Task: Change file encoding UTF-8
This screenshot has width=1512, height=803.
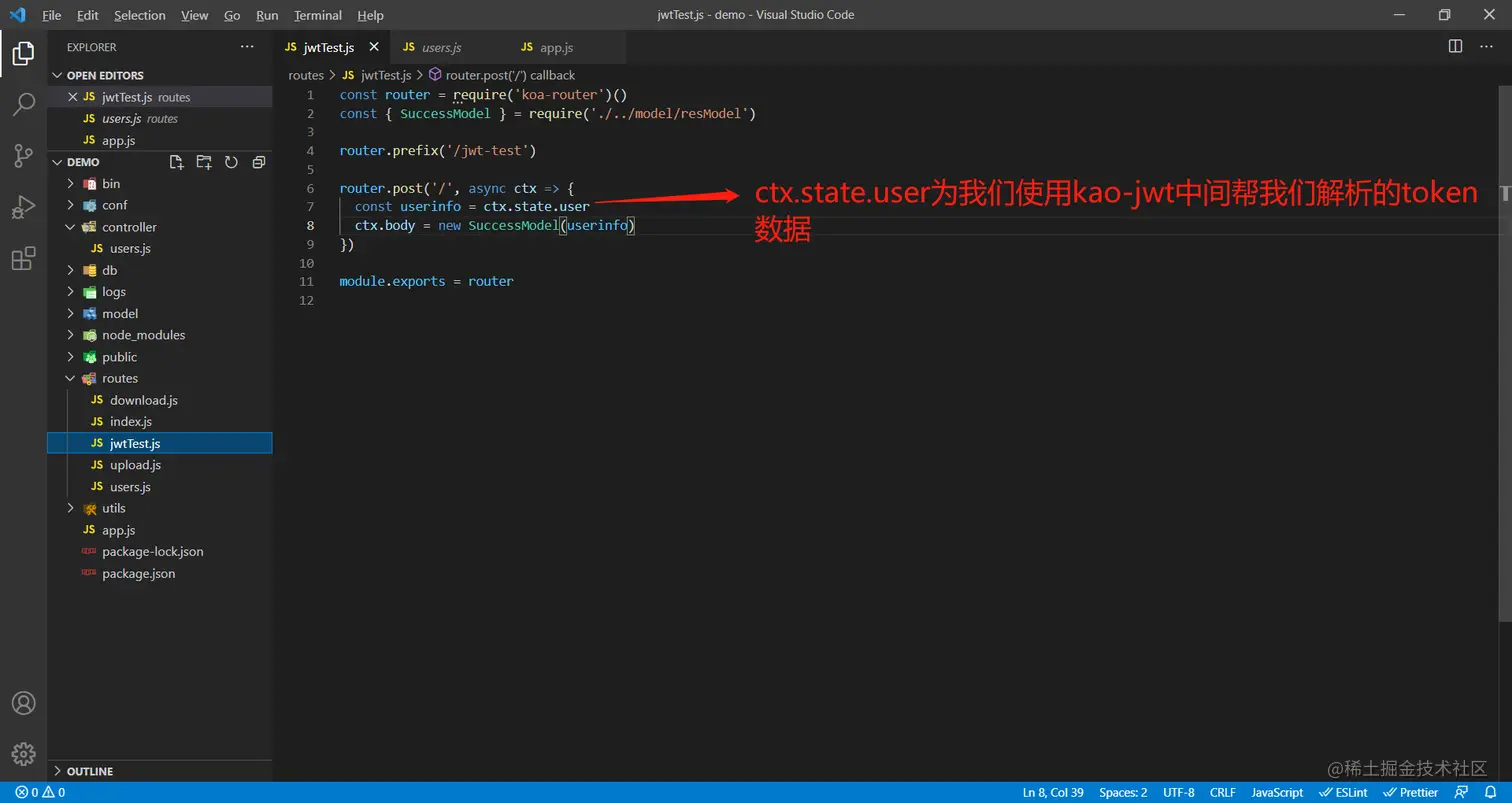Action: click(x=1179, y=792)
